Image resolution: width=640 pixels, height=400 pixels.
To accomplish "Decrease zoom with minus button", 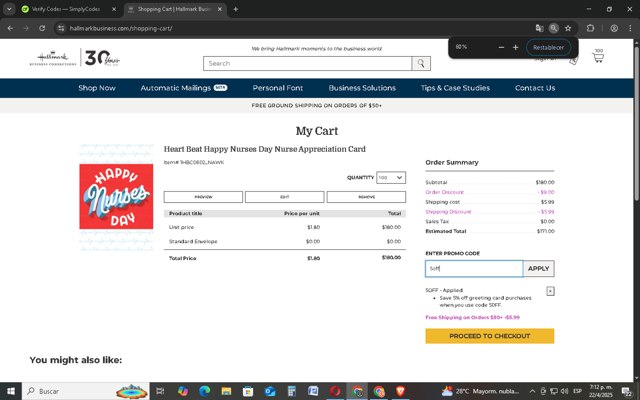I will [x=501, y=47].
